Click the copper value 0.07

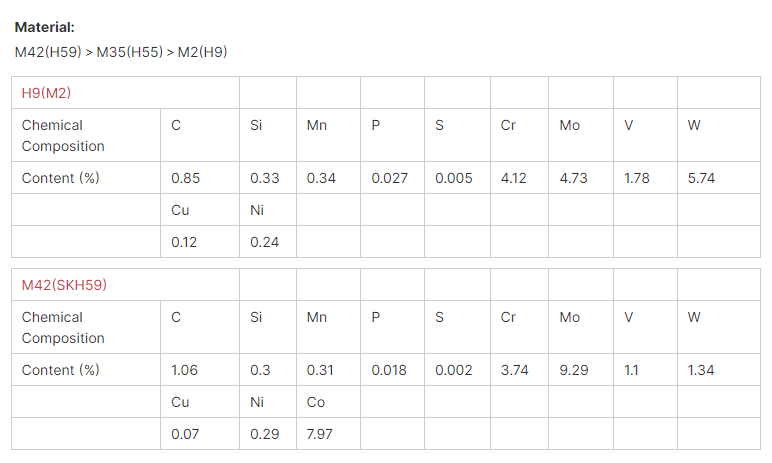185,434
